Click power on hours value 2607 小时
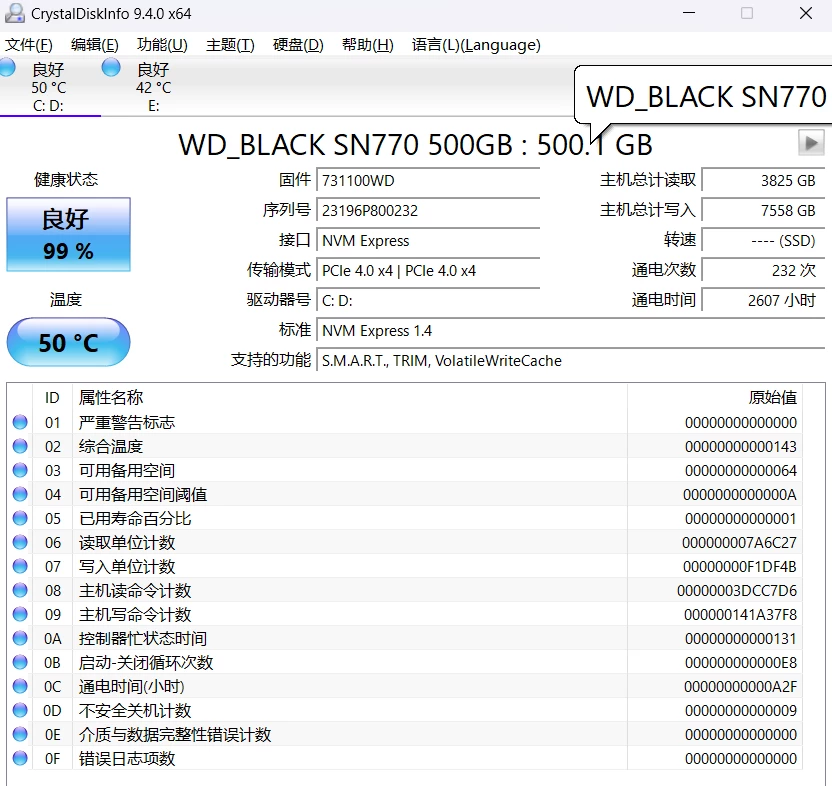Viewport: 832px width, 786px height. coord(763,301)
